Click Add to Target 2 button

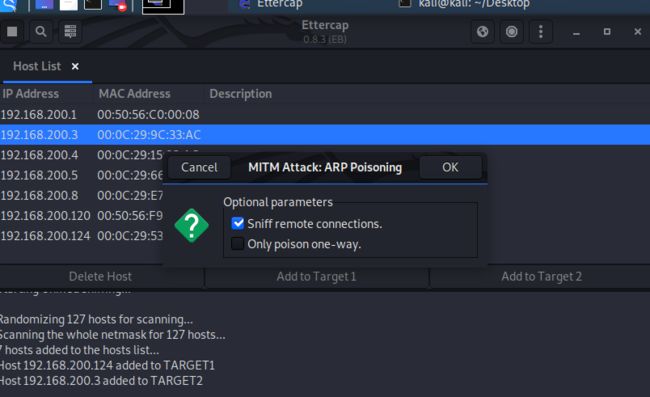click(541, 276)
